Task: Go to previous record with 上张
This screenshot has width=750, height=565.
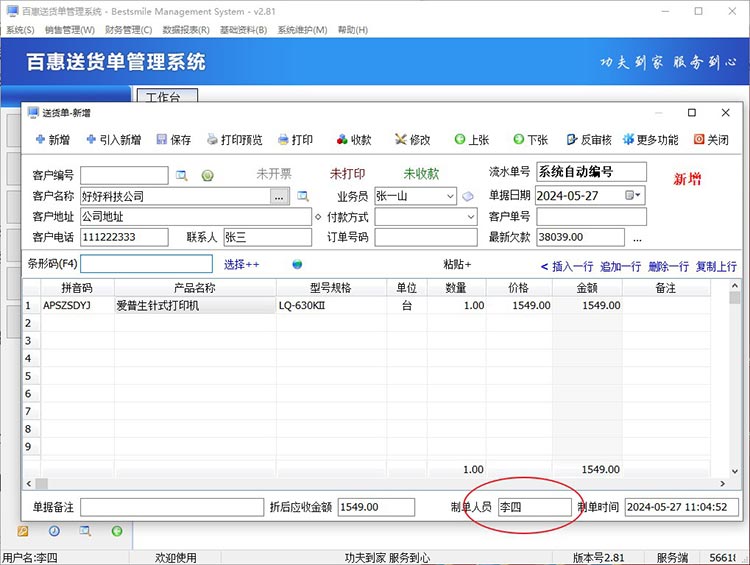Action: [x=472, y=140]
